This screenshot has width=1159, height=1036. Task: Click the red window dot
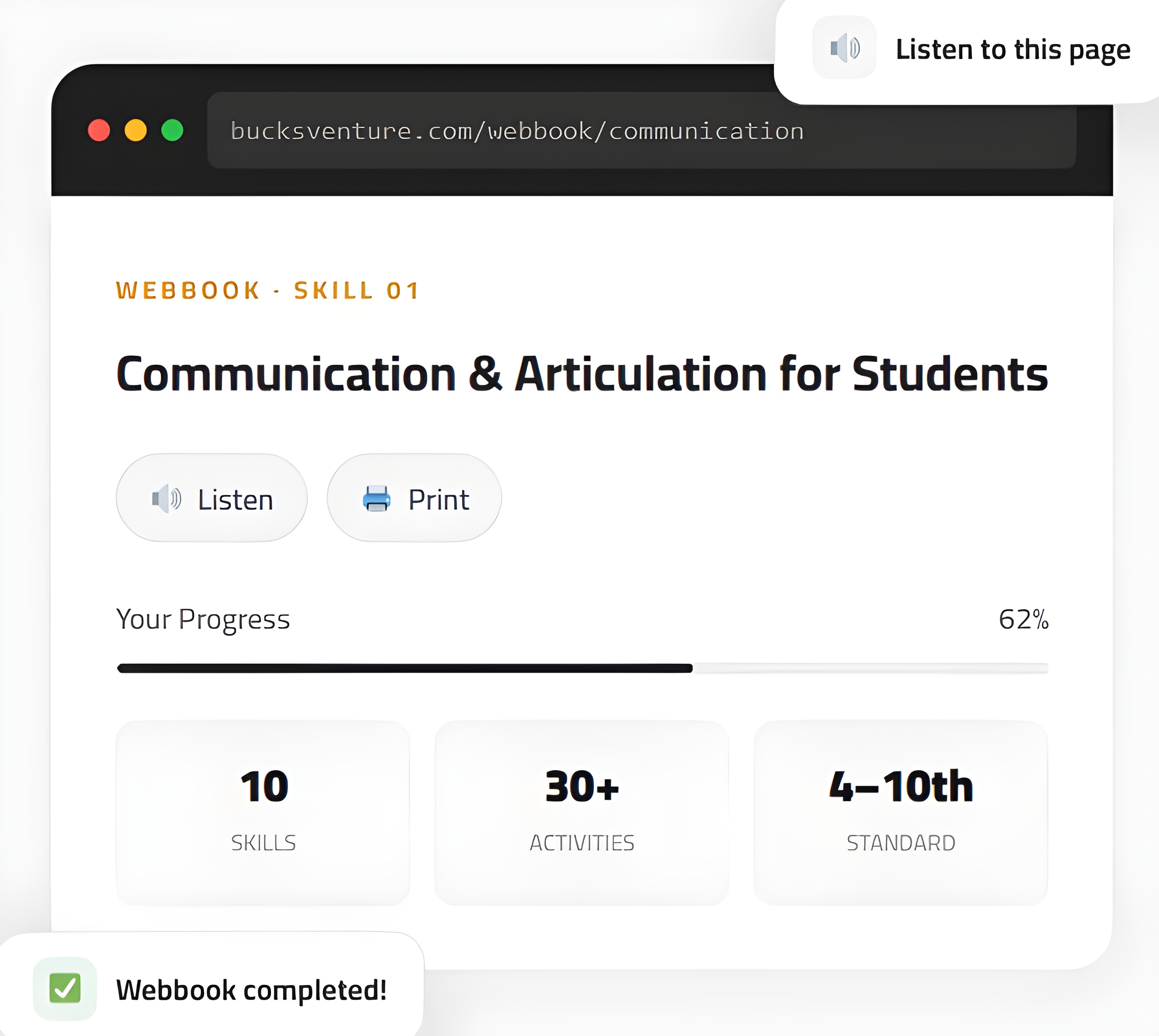click(99, 130)
